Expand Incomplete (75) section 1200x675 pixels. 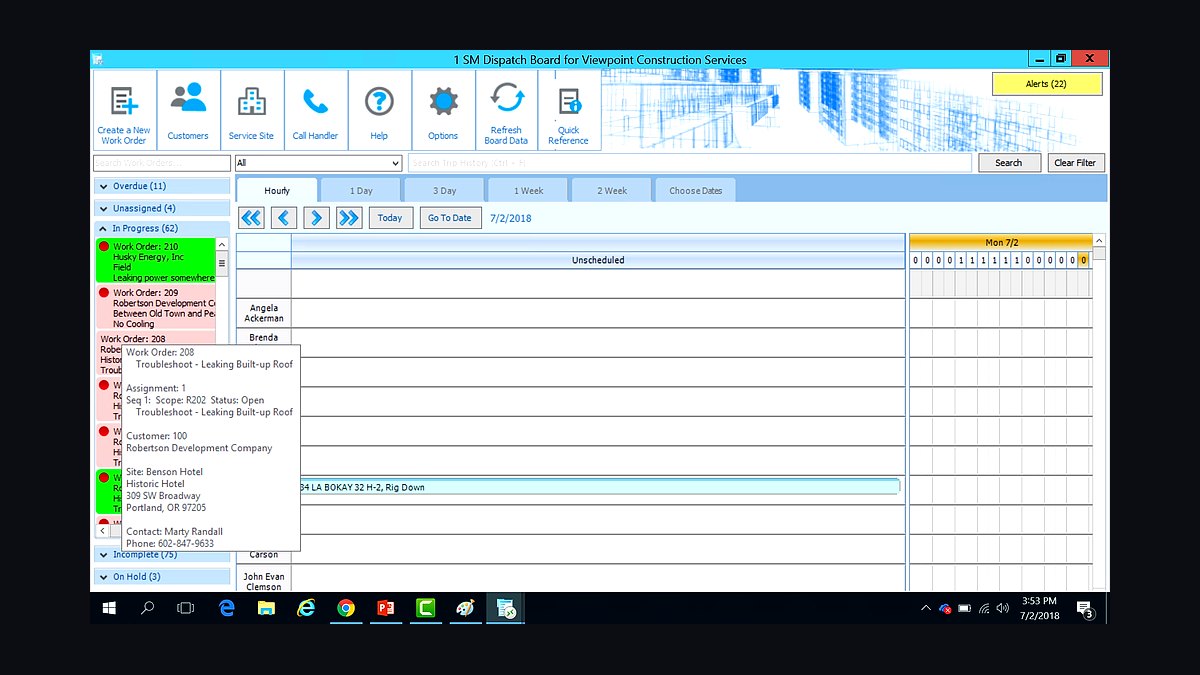click(162, 555)
